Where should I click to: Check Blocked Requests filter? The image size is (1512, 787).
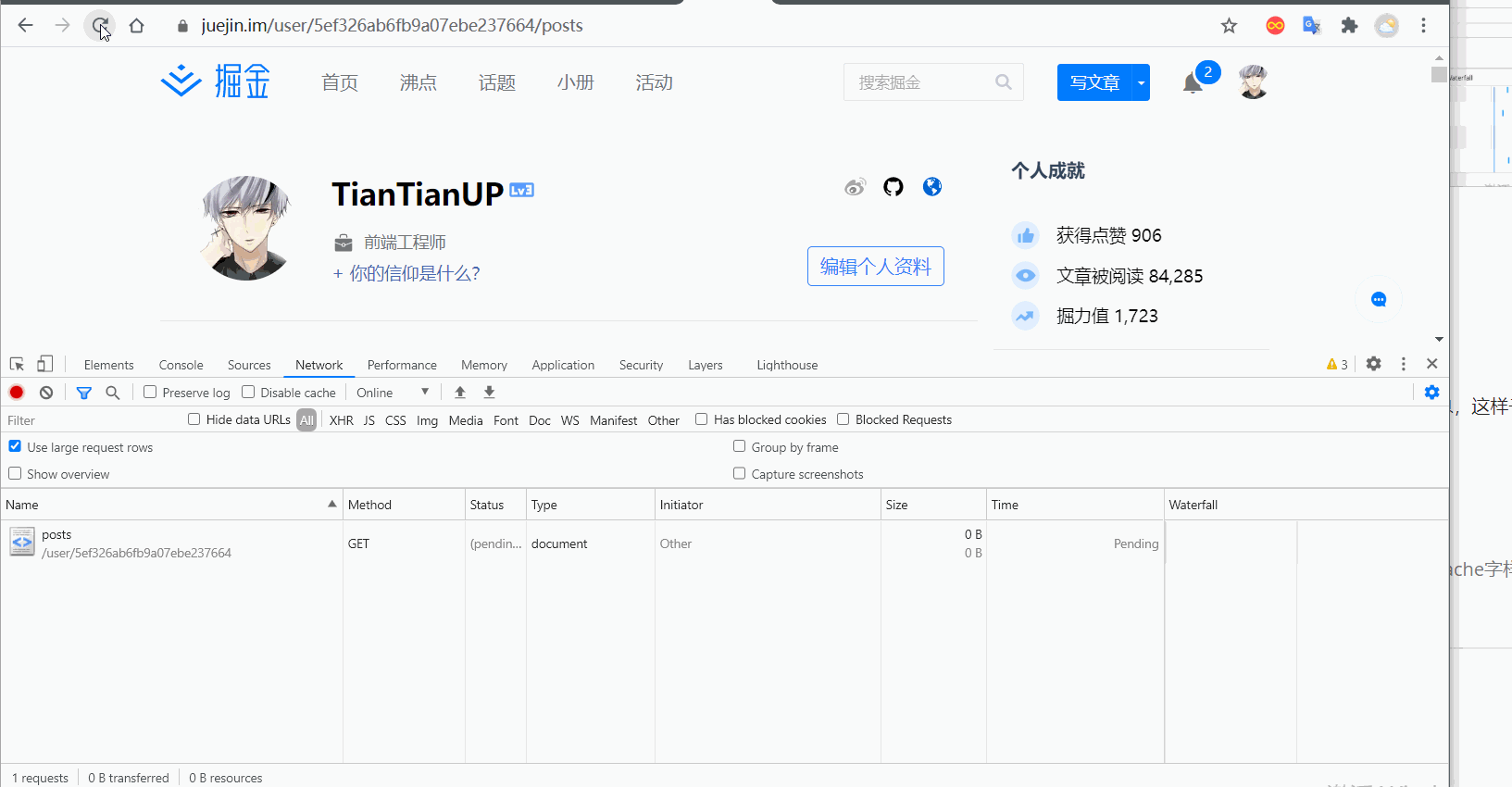[x=843, y=418]
